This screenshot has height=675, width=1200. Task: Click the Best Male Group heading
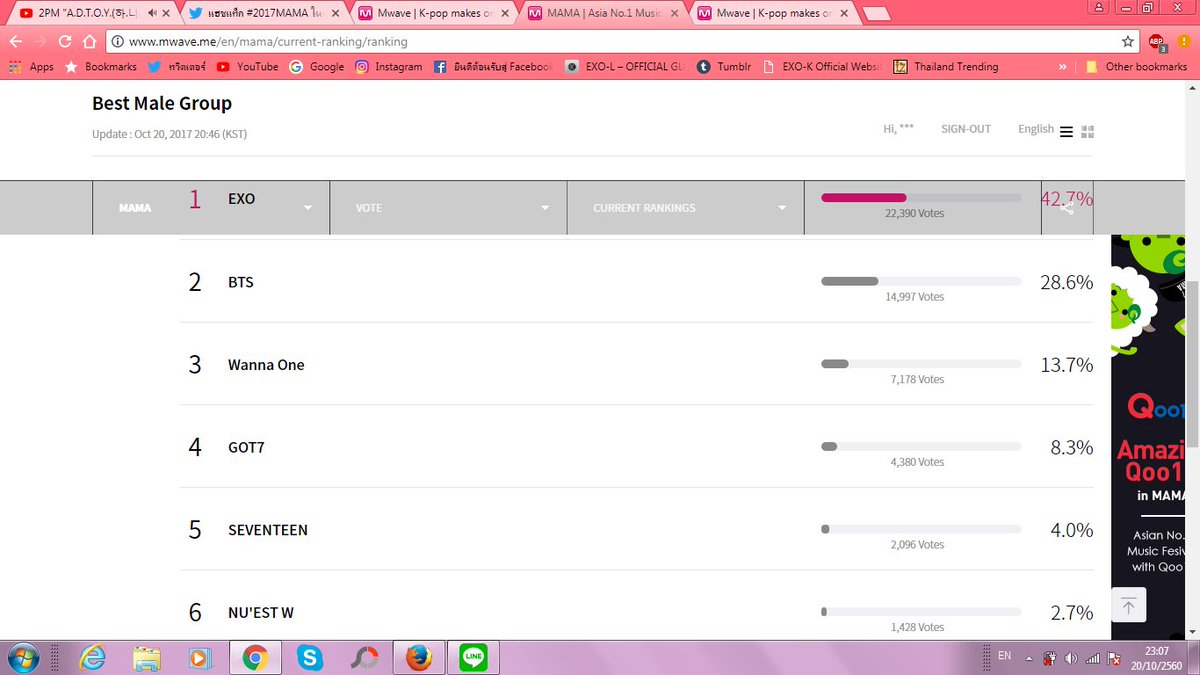162,103
